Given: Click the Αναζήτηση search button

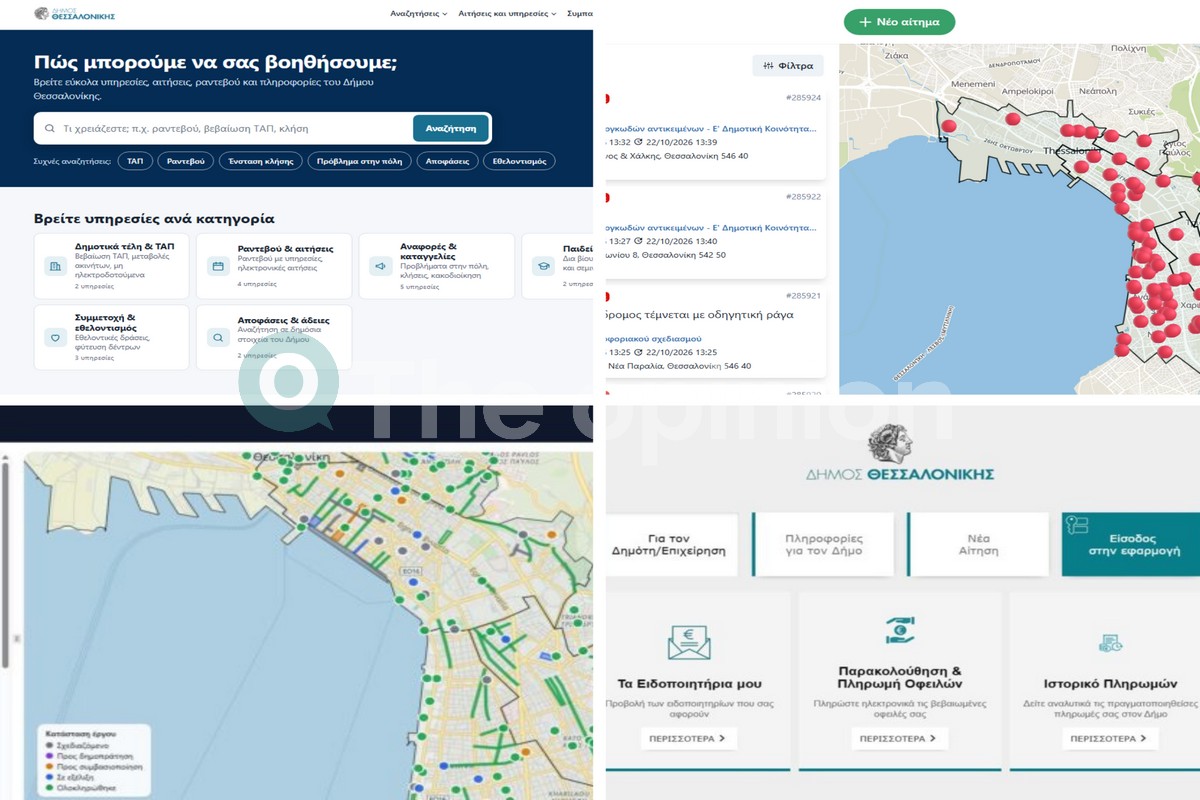Looking at the screenshot, I should click(451, 128).
